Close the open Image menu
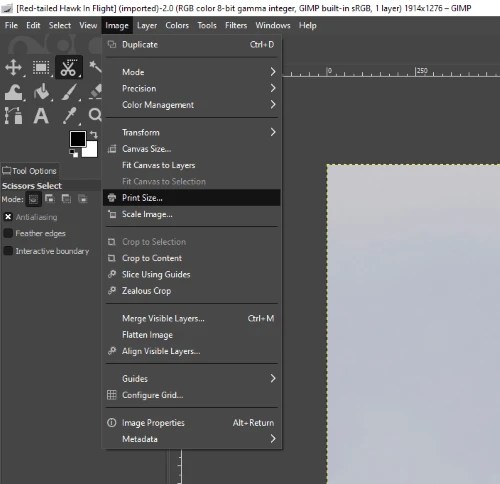This screenshot has height=484, width=500. (117, 25)
